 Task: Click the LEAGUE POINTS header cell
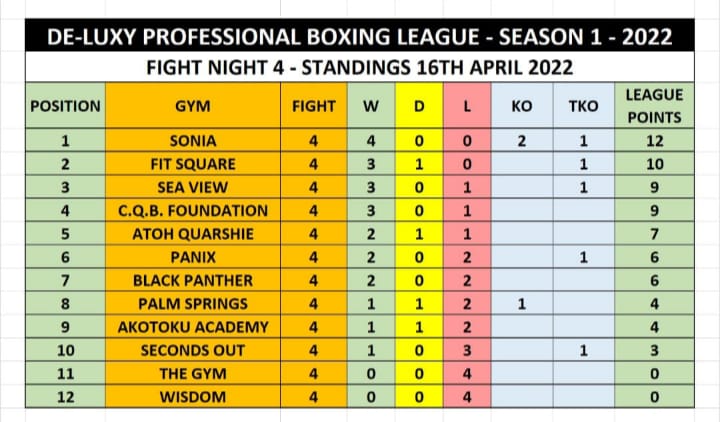click(x=653, y=106)
